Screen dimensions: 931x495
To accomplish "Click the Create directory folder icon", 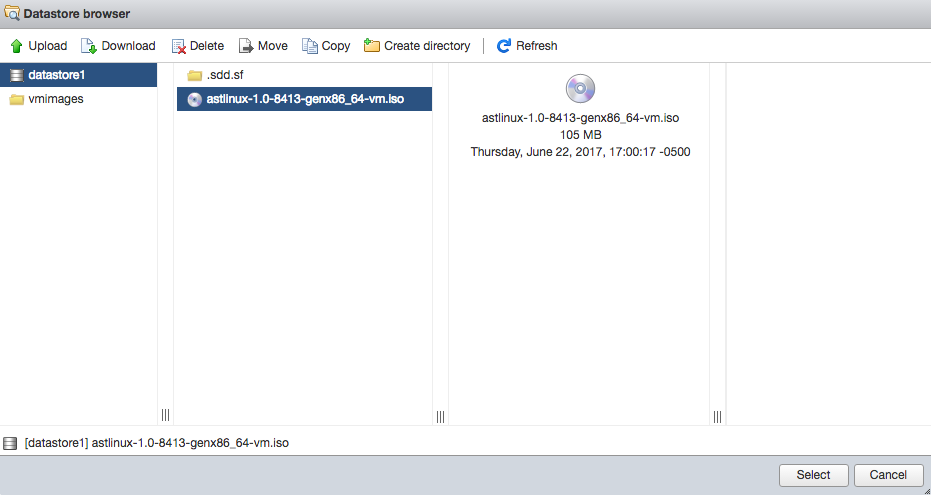I will (372, 45).
